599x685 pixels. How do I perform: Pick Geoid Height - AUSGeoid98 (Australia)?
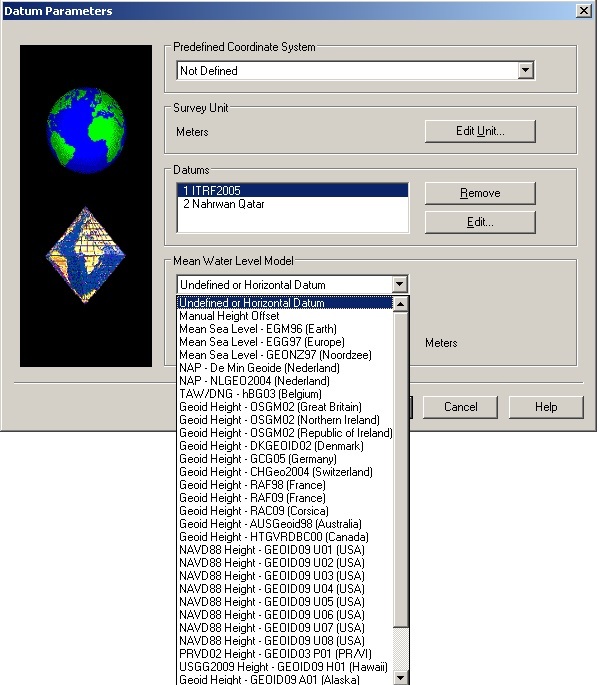pyautogui.click(x=285, y=524)
